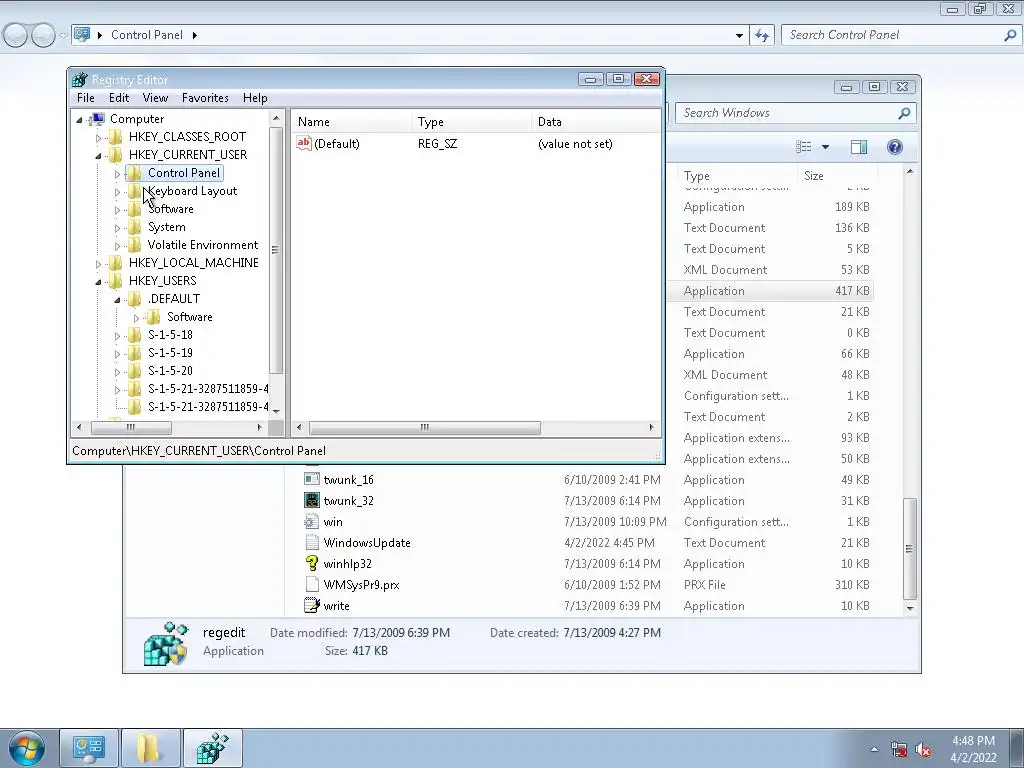Image resolution: width=1024 pixels, height=768 pixels.
Task: Expand the S-1-5-18 key
Action: 118,336
